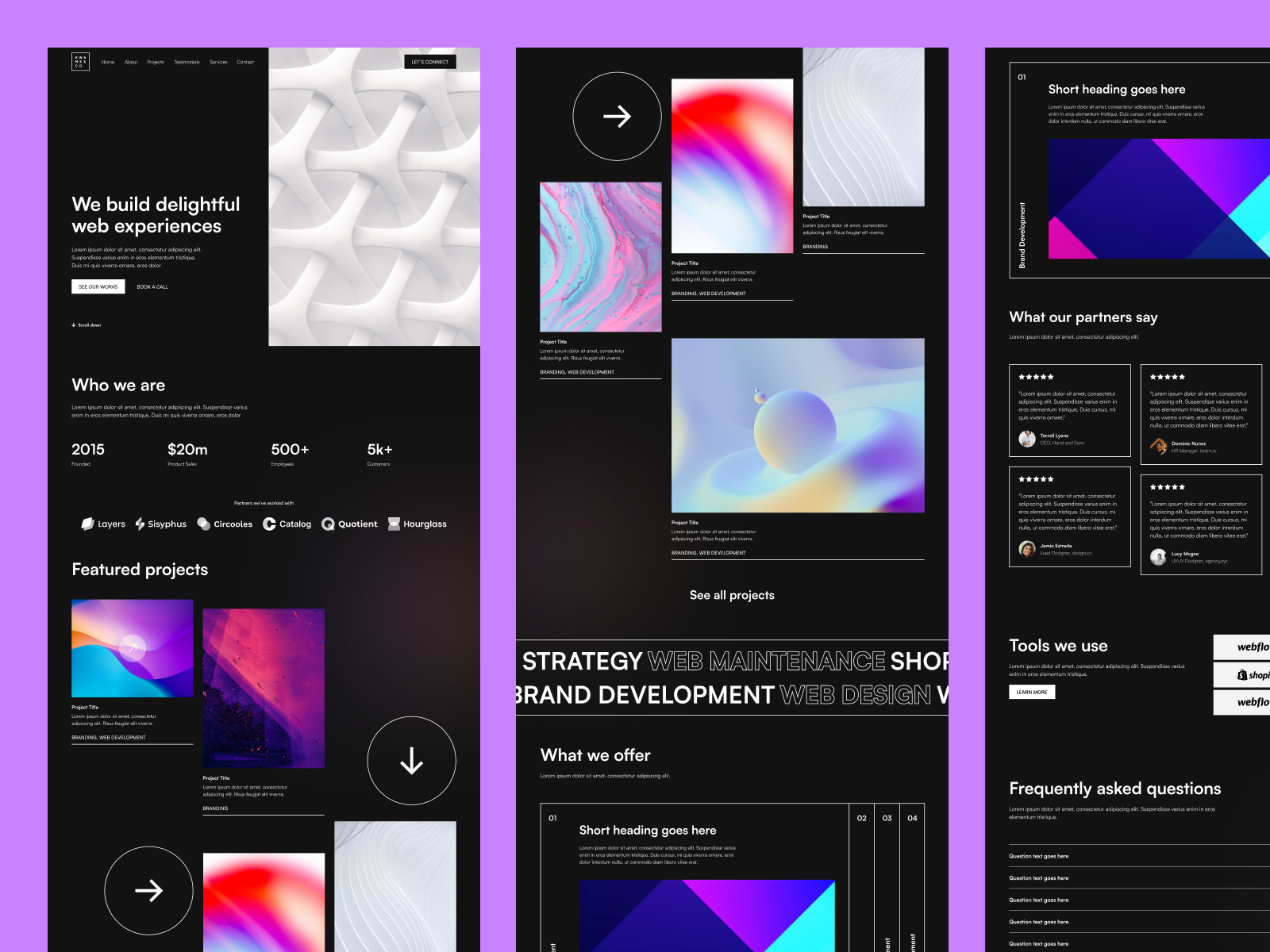Click the SEE OUR WORKS button

point(98,286)
